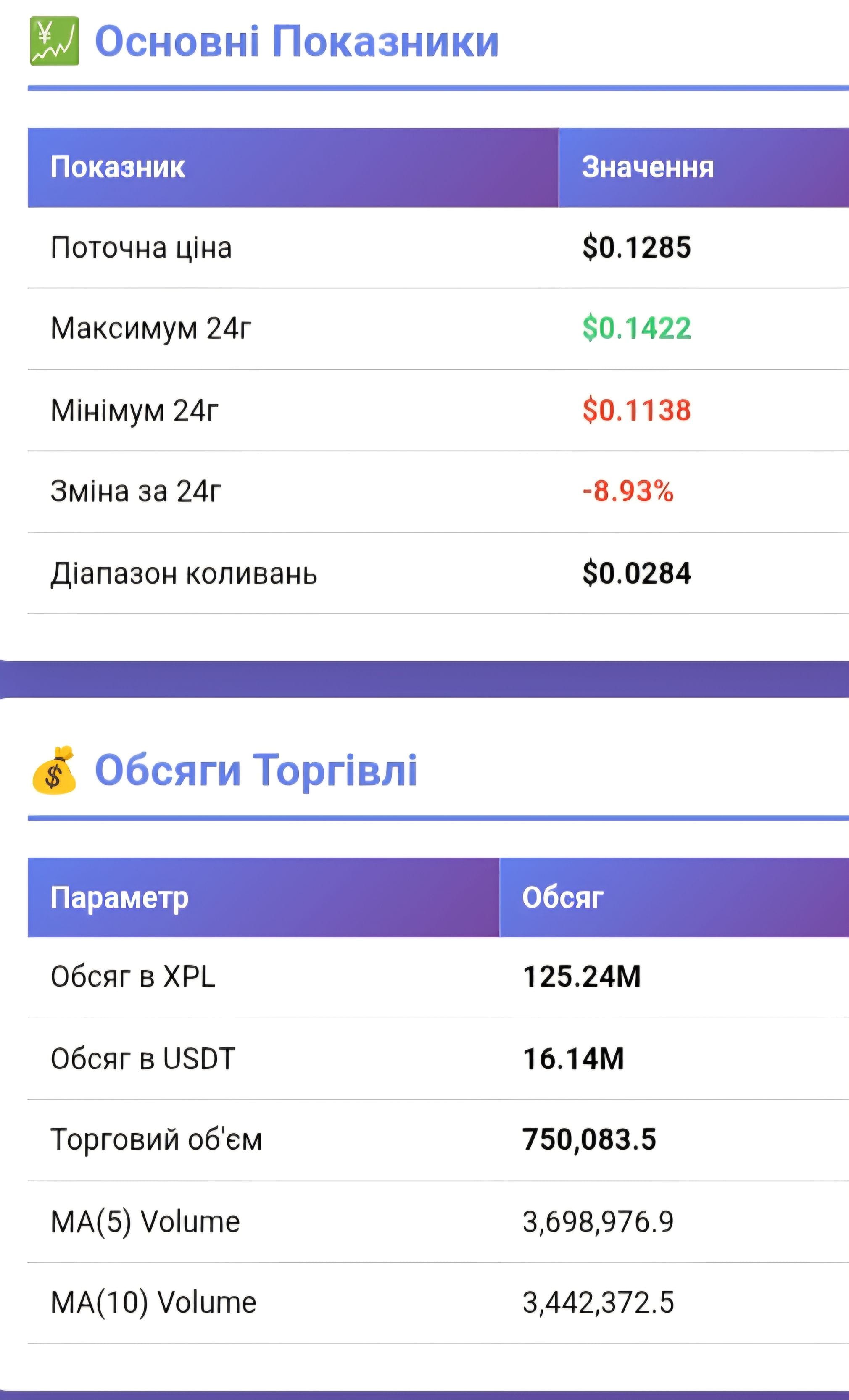This screenshot has width=849, height=1400.
Task: Click the Поточна ціна row label
Action: [x=141, y=248]
